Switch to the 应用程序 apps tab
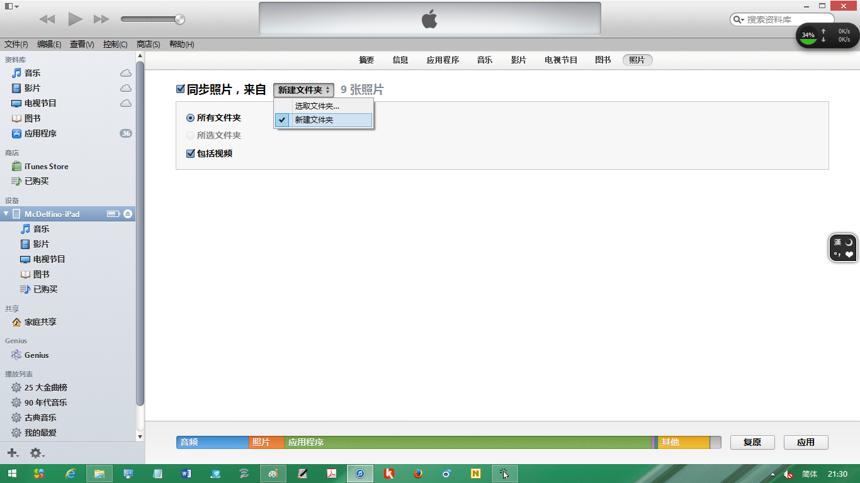860x483 pixels. 442,60
